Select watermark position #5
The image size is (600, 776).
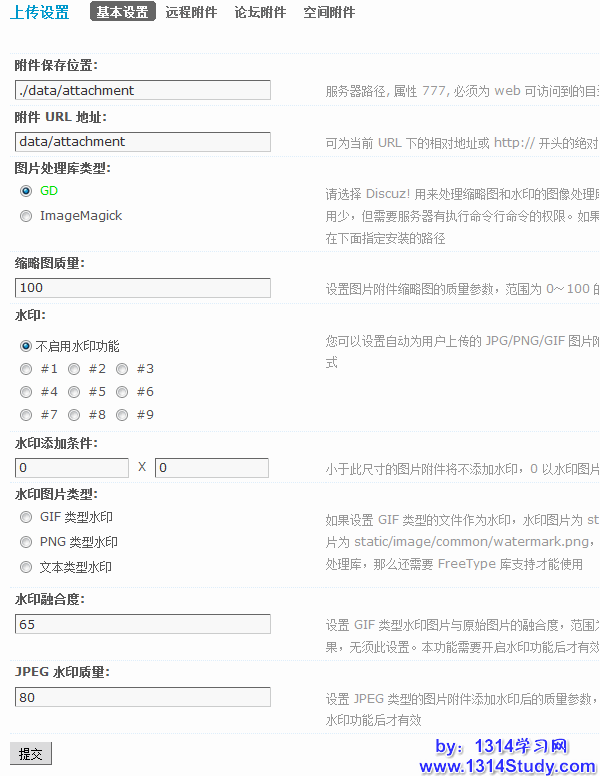point(74,392)
